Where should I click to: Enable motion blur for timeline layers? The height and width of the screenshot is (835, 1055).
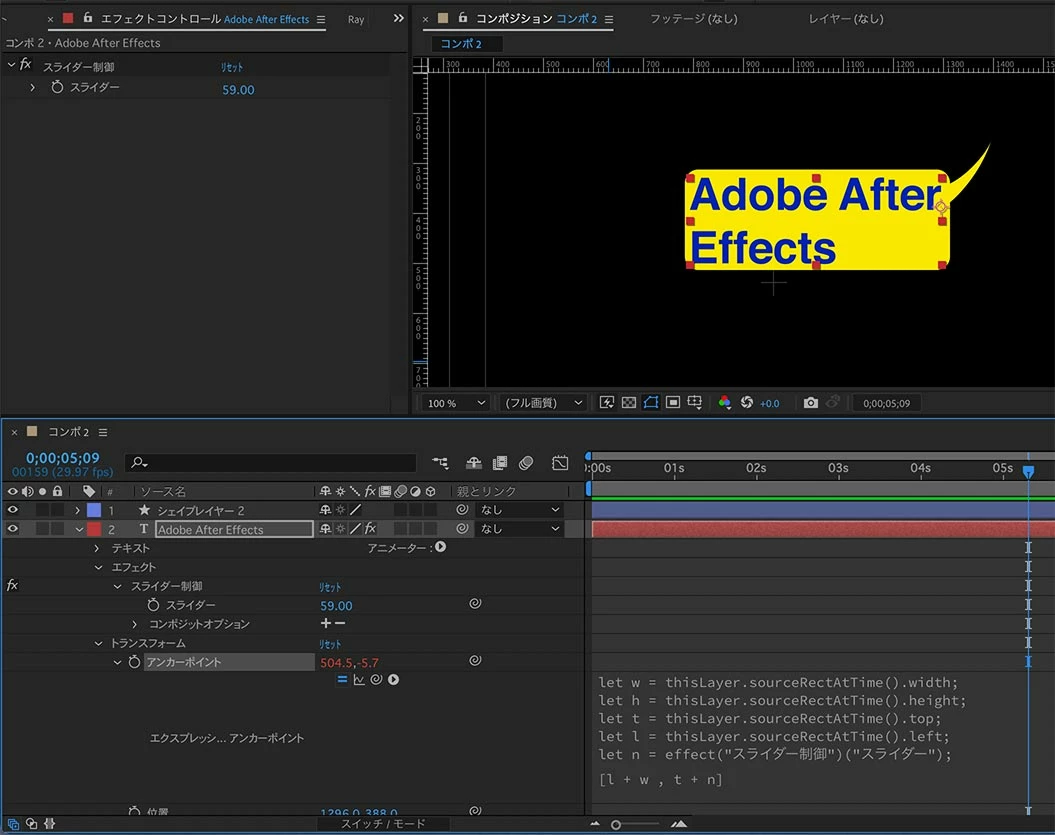coord(526,462)
